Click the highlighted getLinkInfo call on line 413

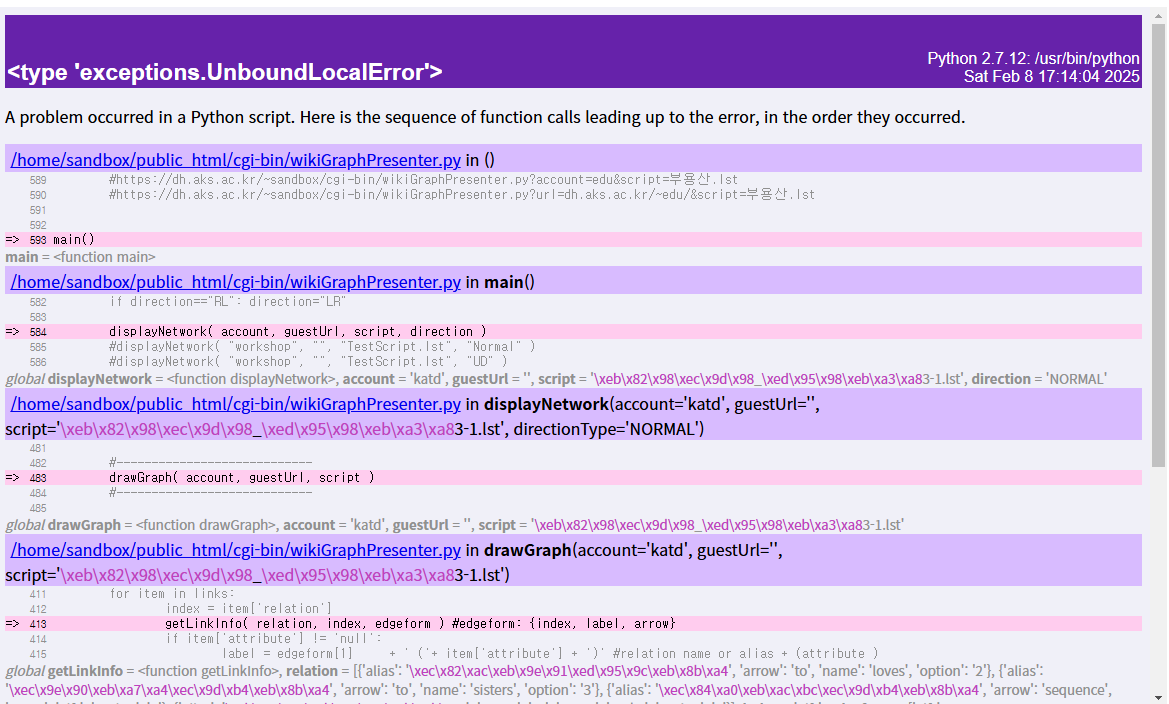click(420, 623)
